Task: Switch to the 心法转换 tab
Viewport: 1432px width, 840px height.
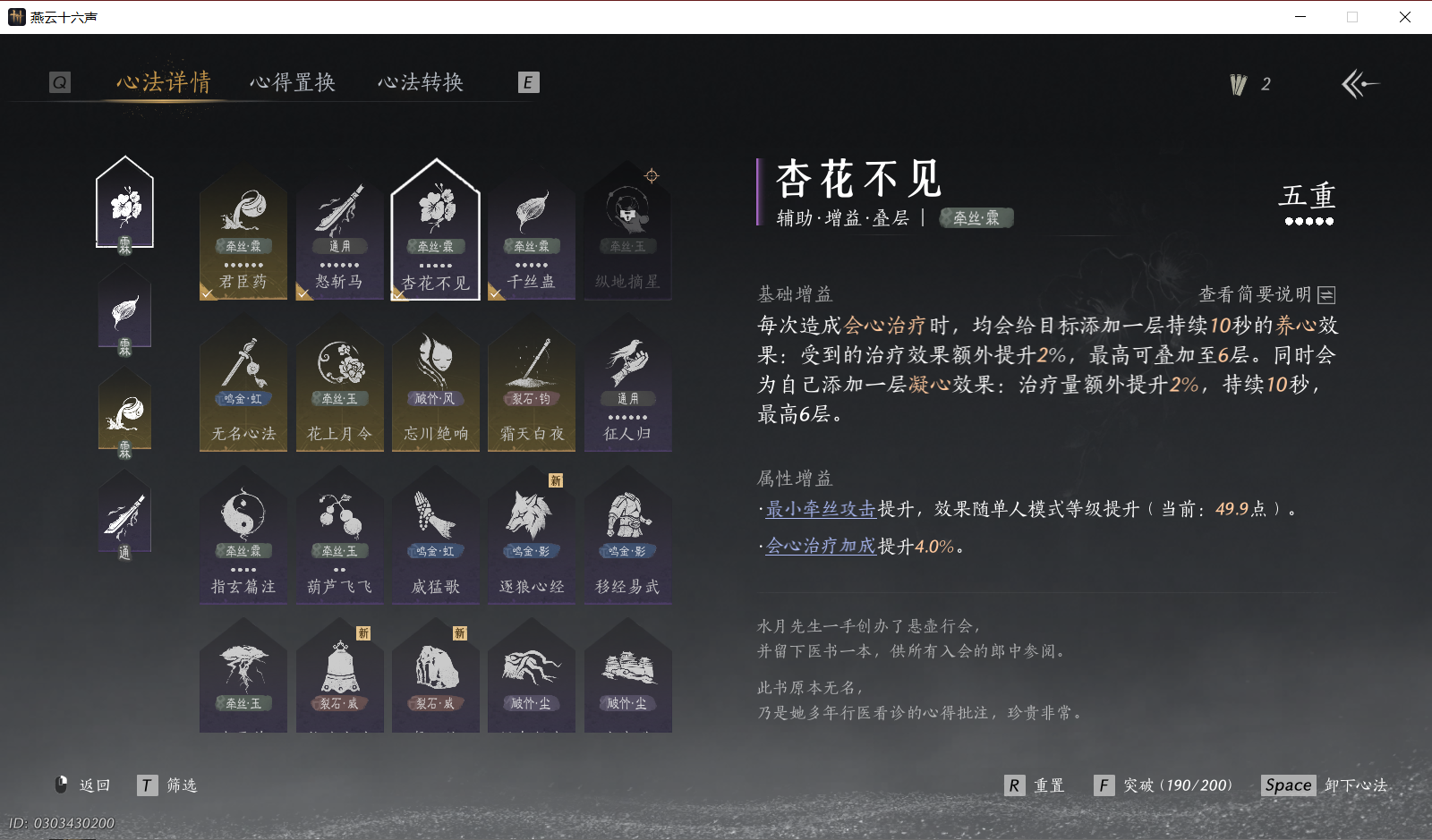Action: (x=421, y=82)
